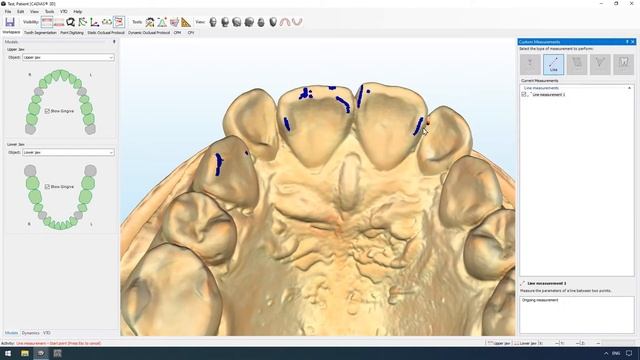Switch to the CPM tab

click(177, 32)
